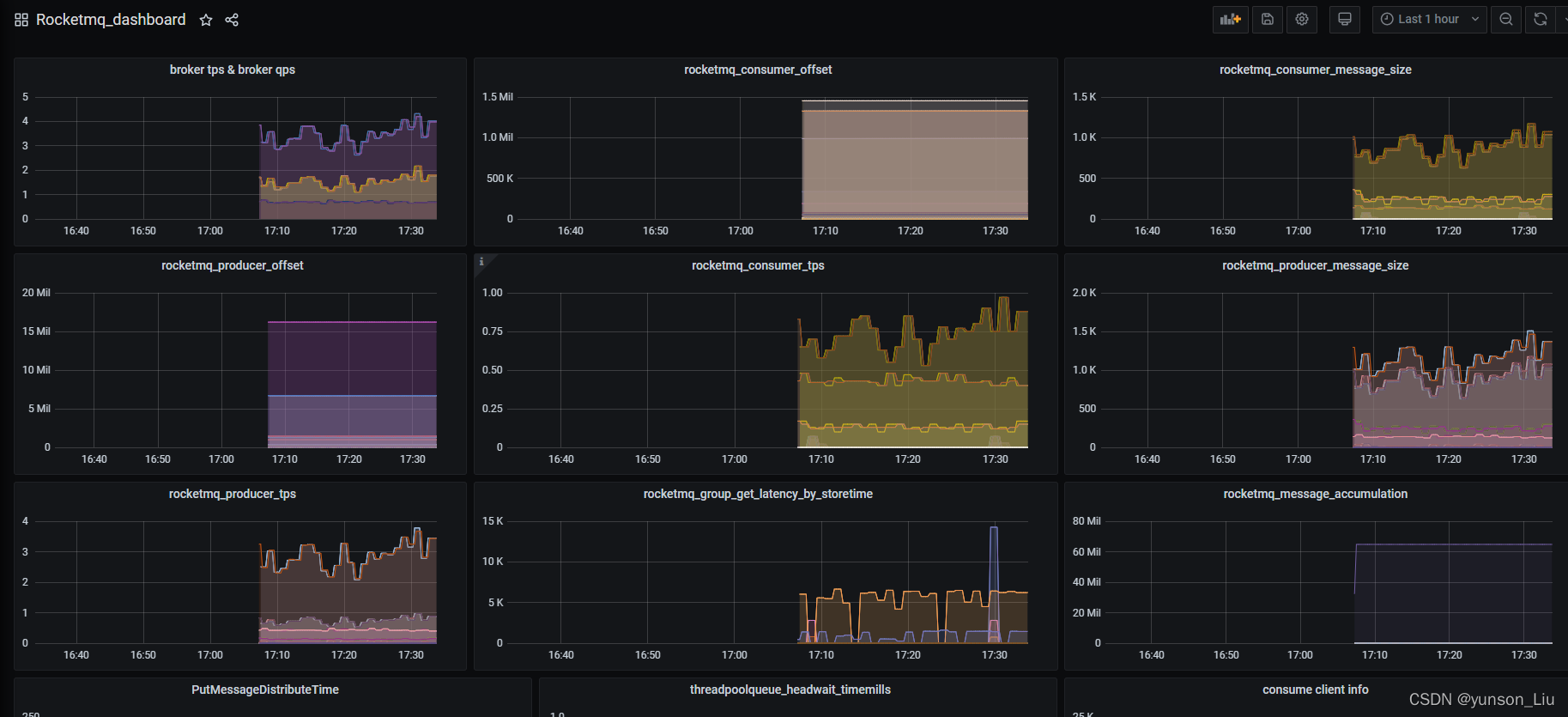Open broker tps & broker qps panel menu
This screenshot has width=1568, height=717.
click(x=233, y=70)
